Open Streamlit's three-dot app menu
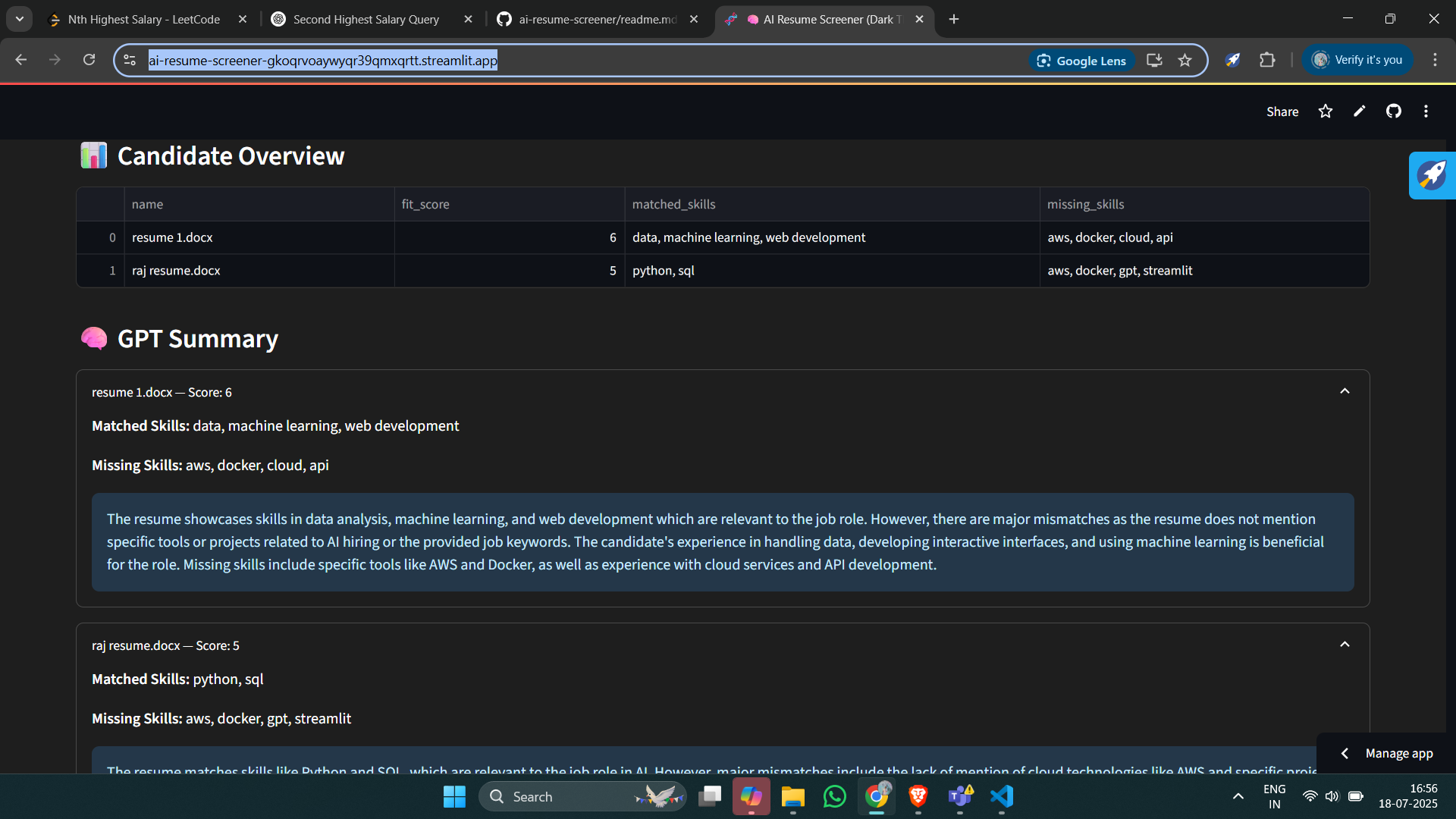This screenshot has height=819, width=1456. pyautogui.click(x=1426, y=111)
